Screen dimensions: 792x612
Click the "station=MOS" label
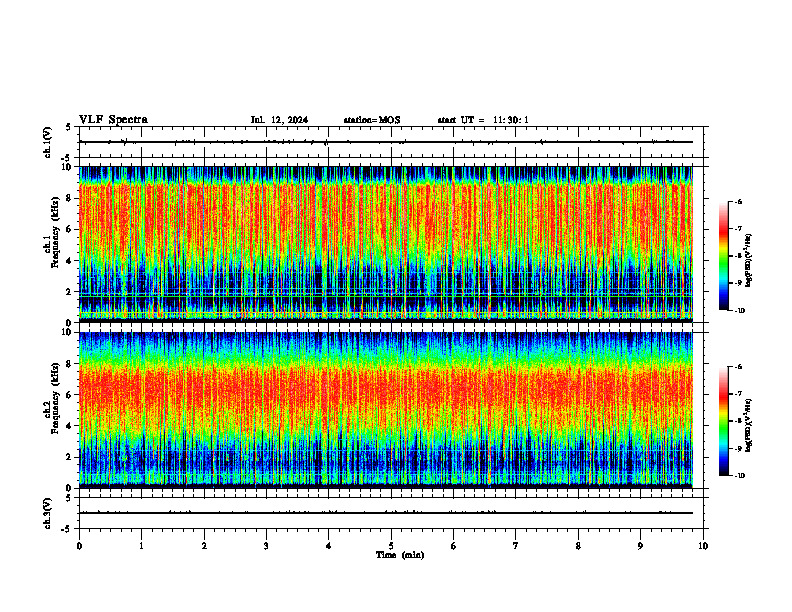tap(372, 120)
